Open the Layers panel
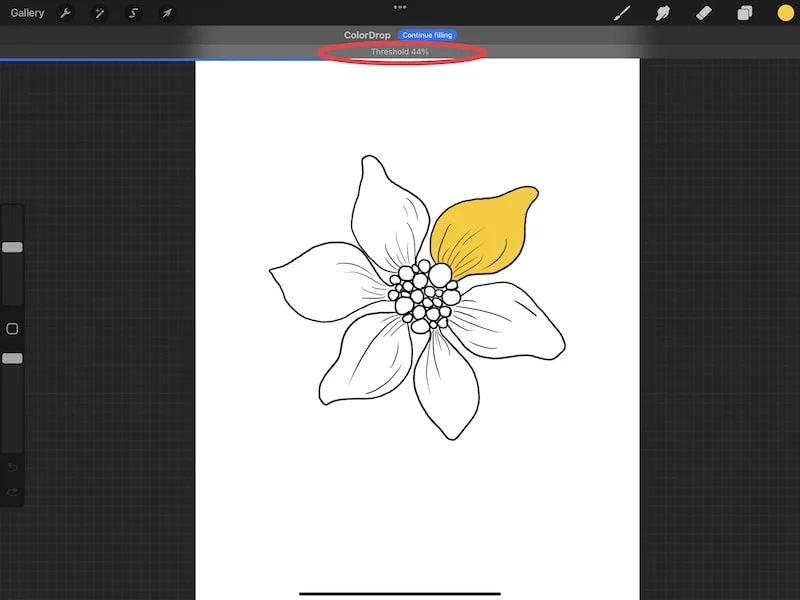This screenshot has width=800, height=600. tap(744, 13)
